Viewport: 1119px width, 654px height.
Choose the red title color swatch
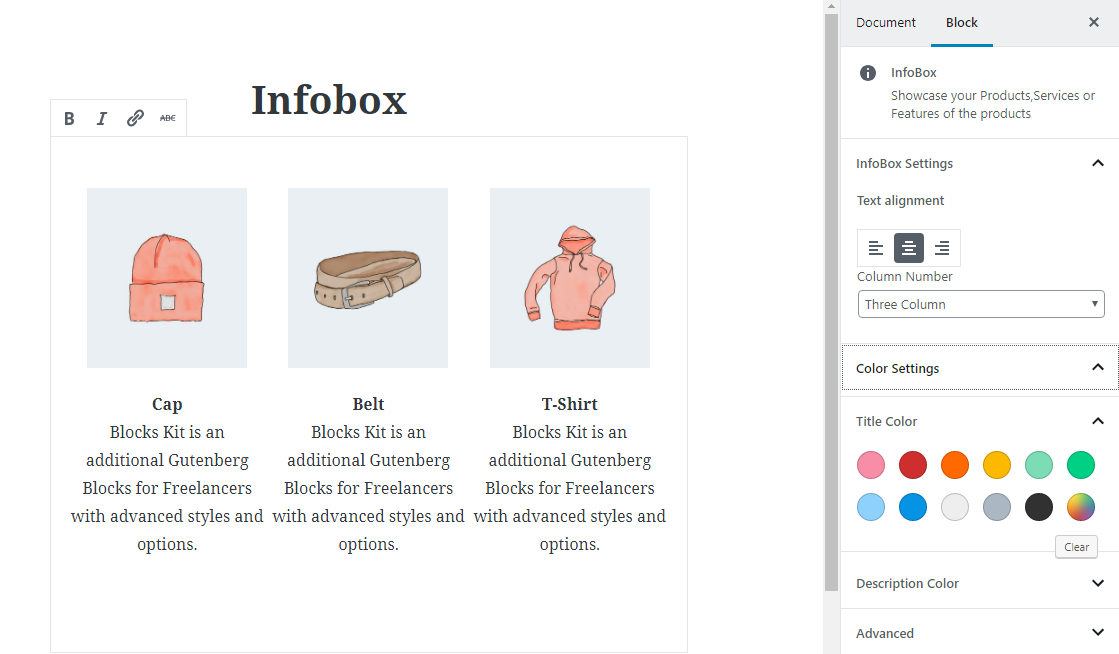point(912,465)
